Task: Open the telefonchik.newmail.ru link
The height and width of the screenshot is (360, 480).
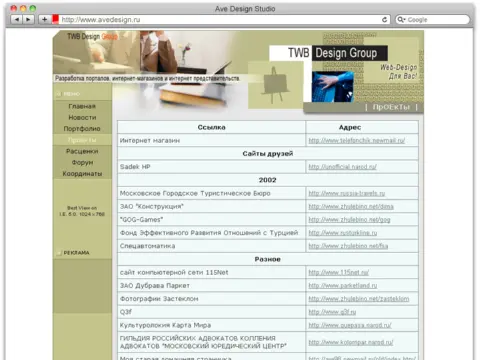Action: tap(356, 141)
